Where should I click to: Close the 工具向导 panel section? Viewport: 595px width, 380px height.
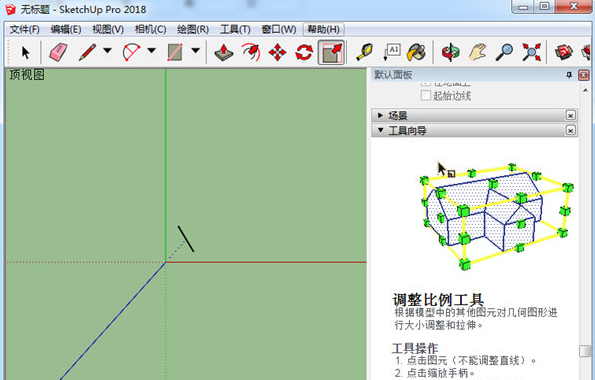point(570,130)
